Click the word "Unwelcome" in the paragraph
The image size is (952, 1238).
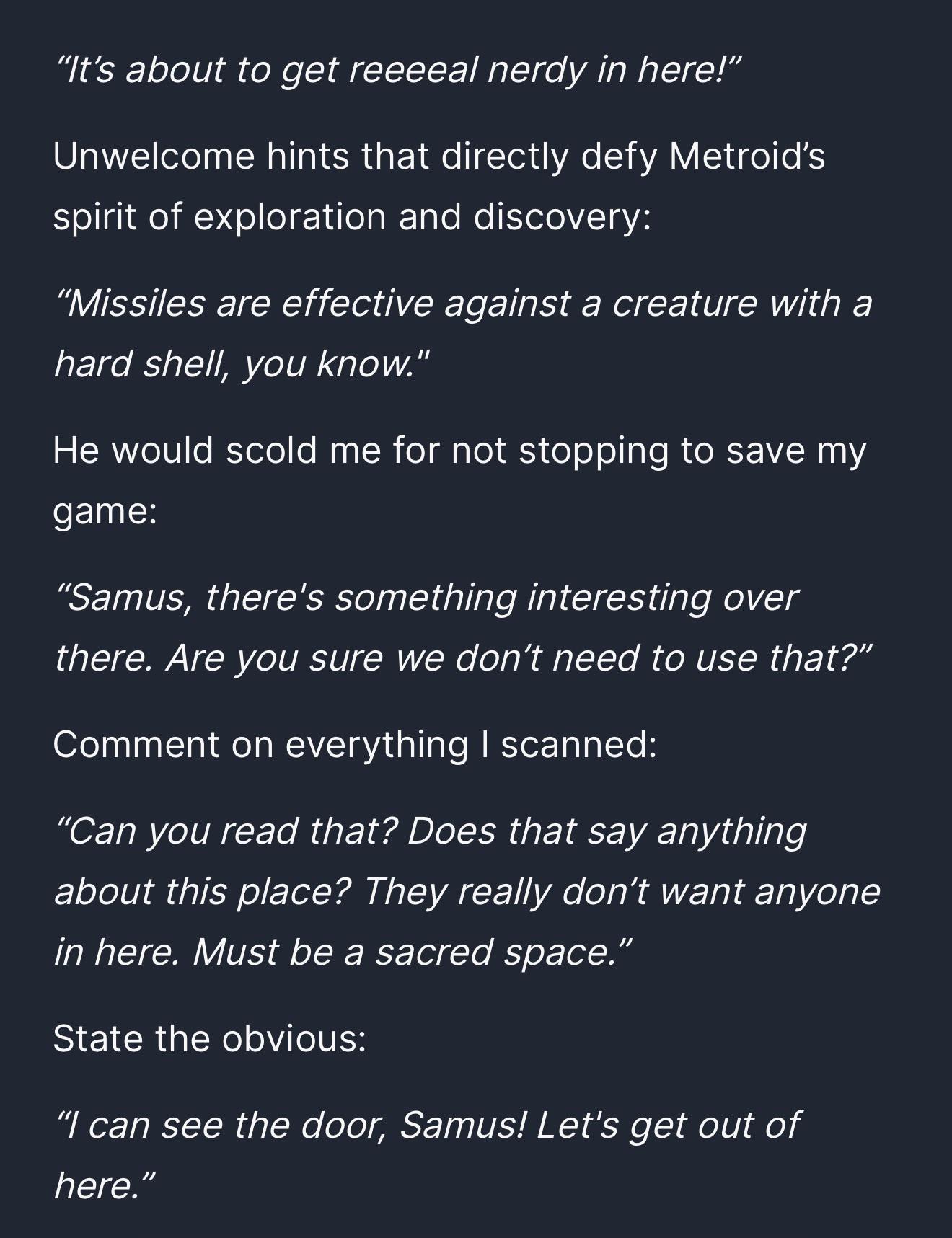click(154, 156)
